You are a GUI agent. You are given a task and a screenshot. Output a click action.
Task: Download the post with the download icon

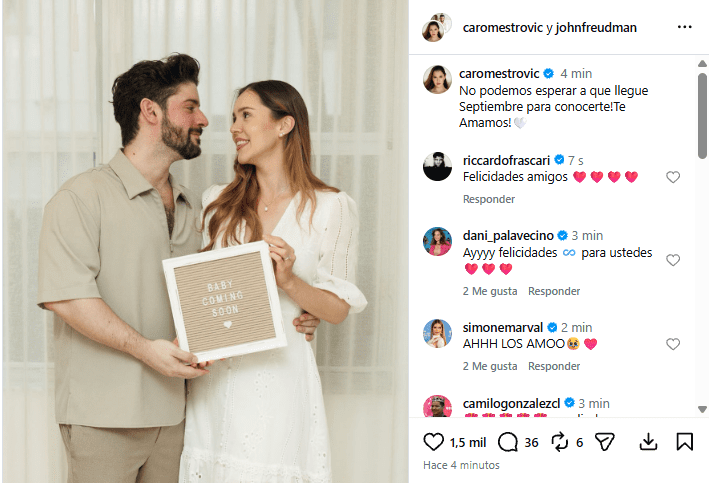click(x=648, y=442)
